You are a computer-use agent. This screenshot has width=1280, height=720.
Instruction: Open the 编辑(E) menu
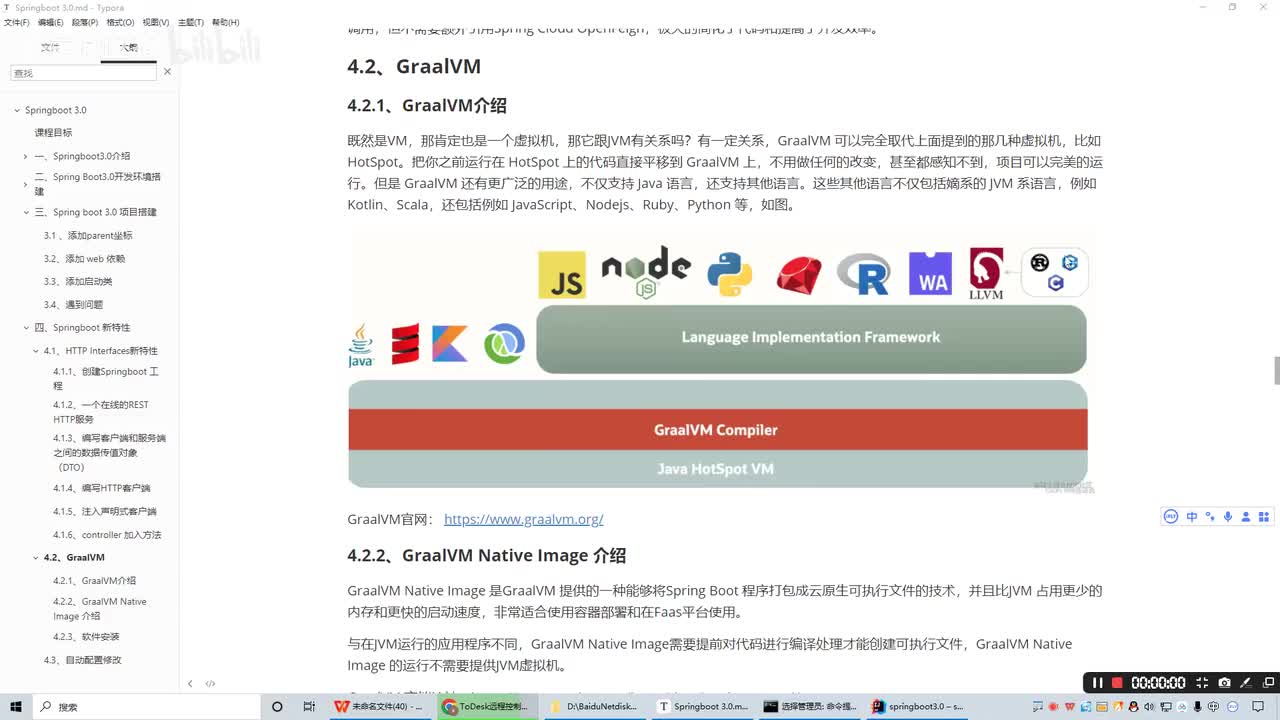[51, 22]
